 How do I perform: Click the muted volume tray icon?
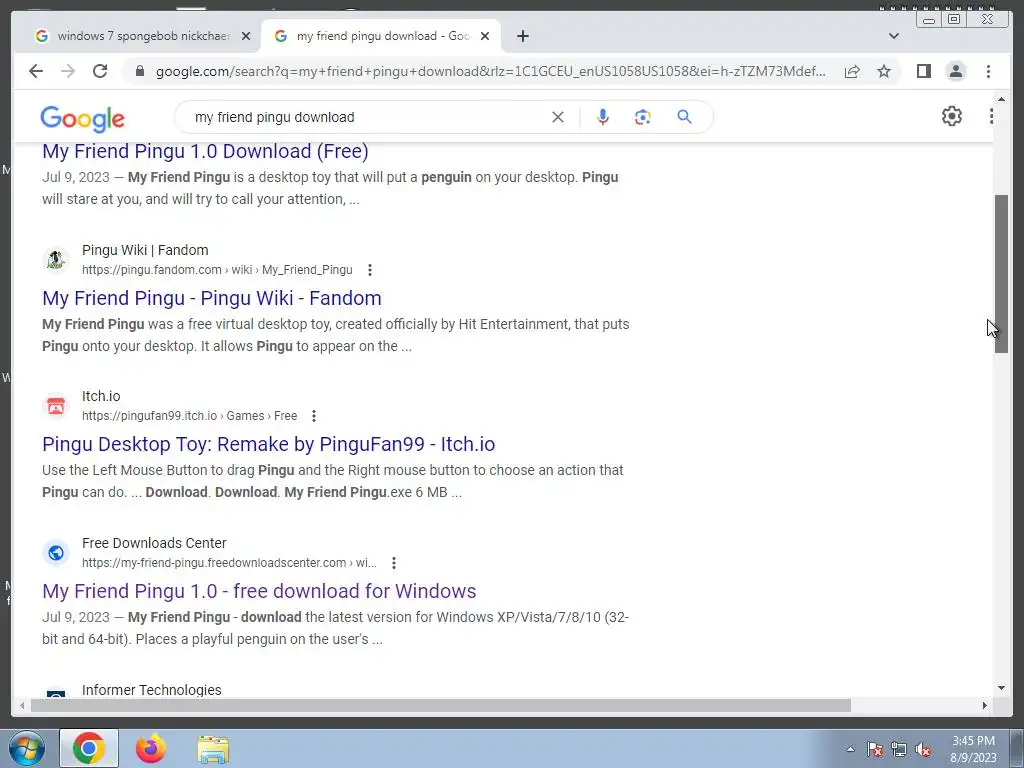point(923,750)
